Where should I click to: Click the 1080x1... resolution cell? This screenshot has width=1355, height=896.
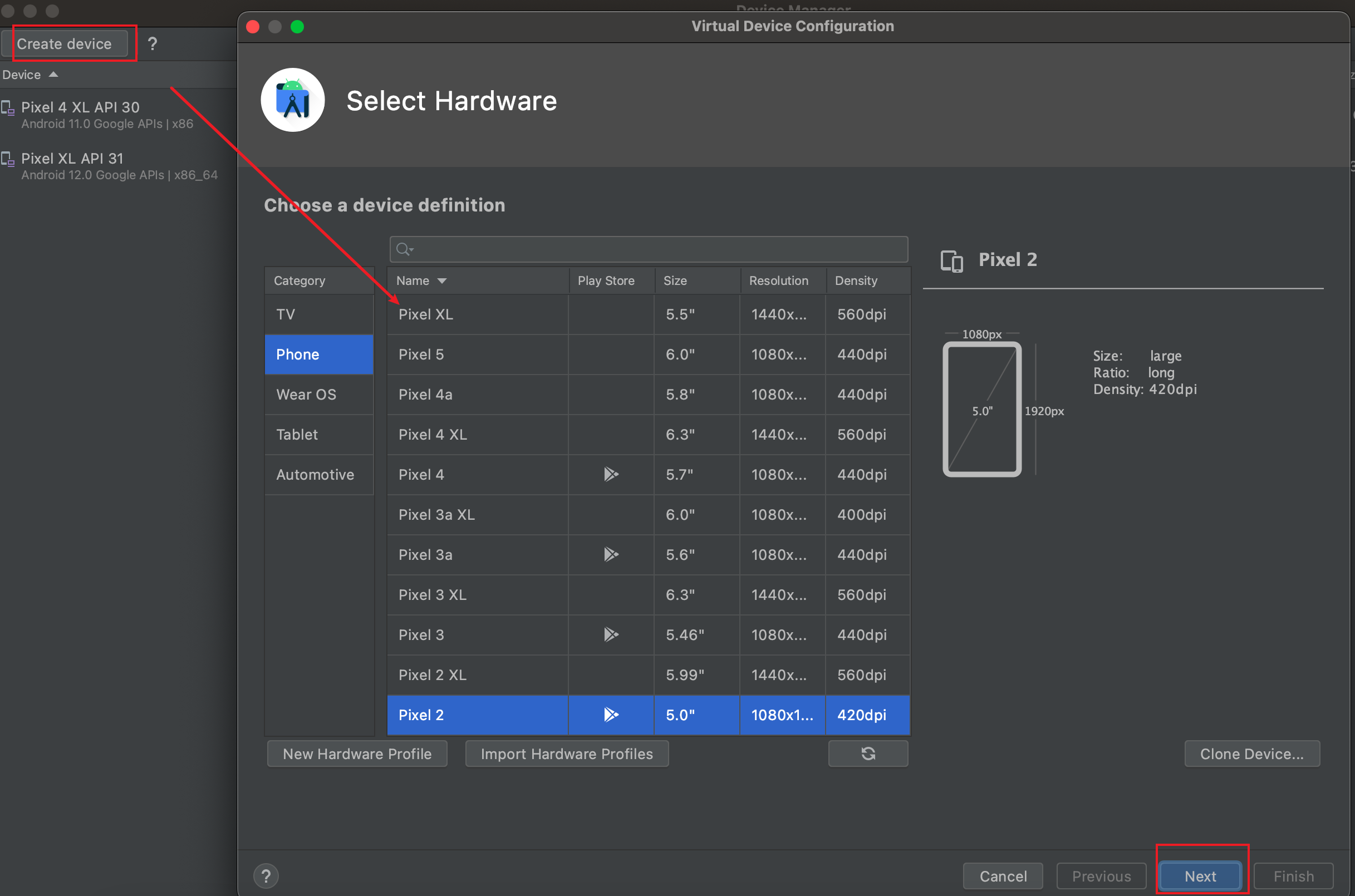coord(782,714)
